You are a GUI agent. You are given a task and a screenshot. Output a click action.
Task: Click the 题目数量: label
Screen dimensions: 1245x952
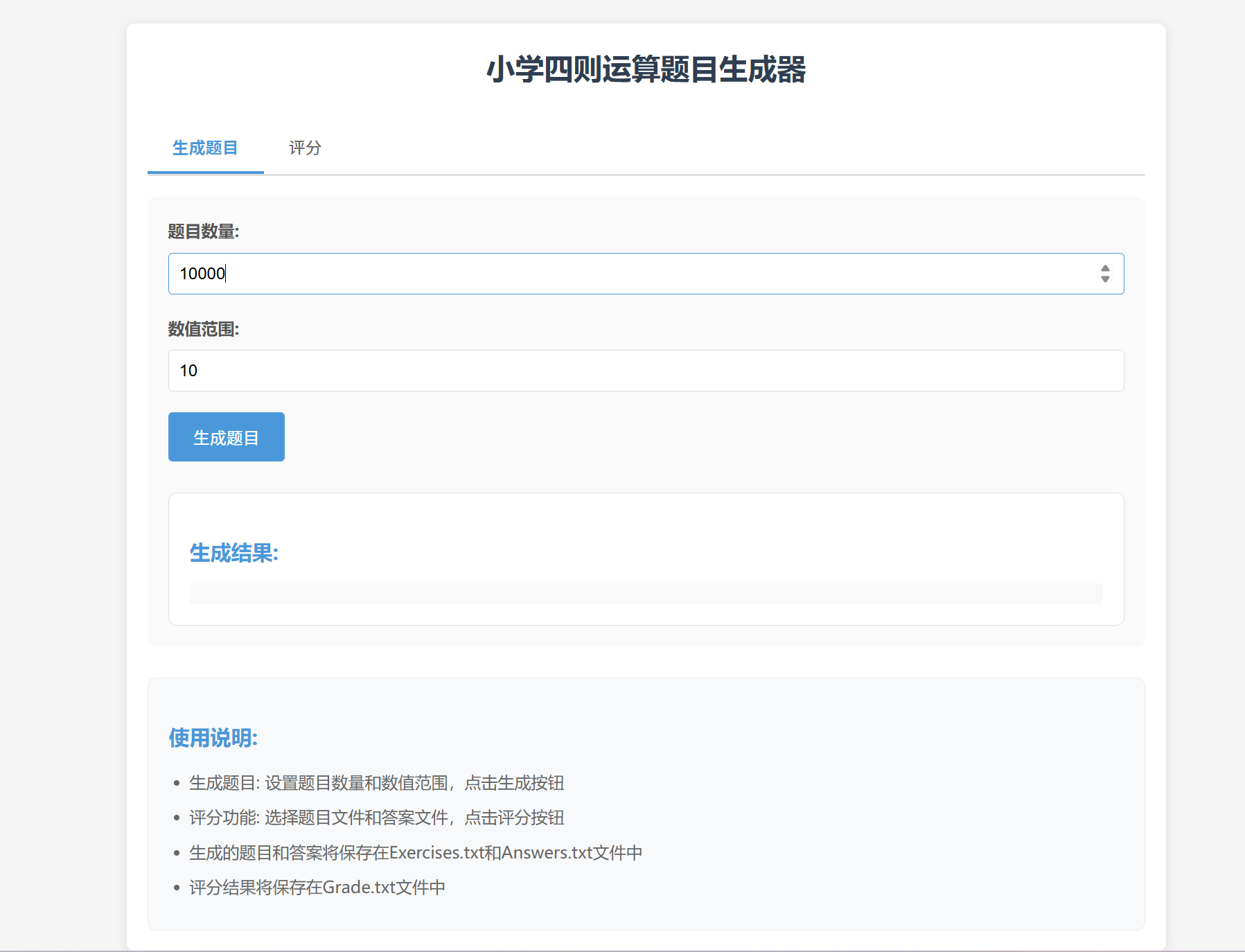coord(204,231)
